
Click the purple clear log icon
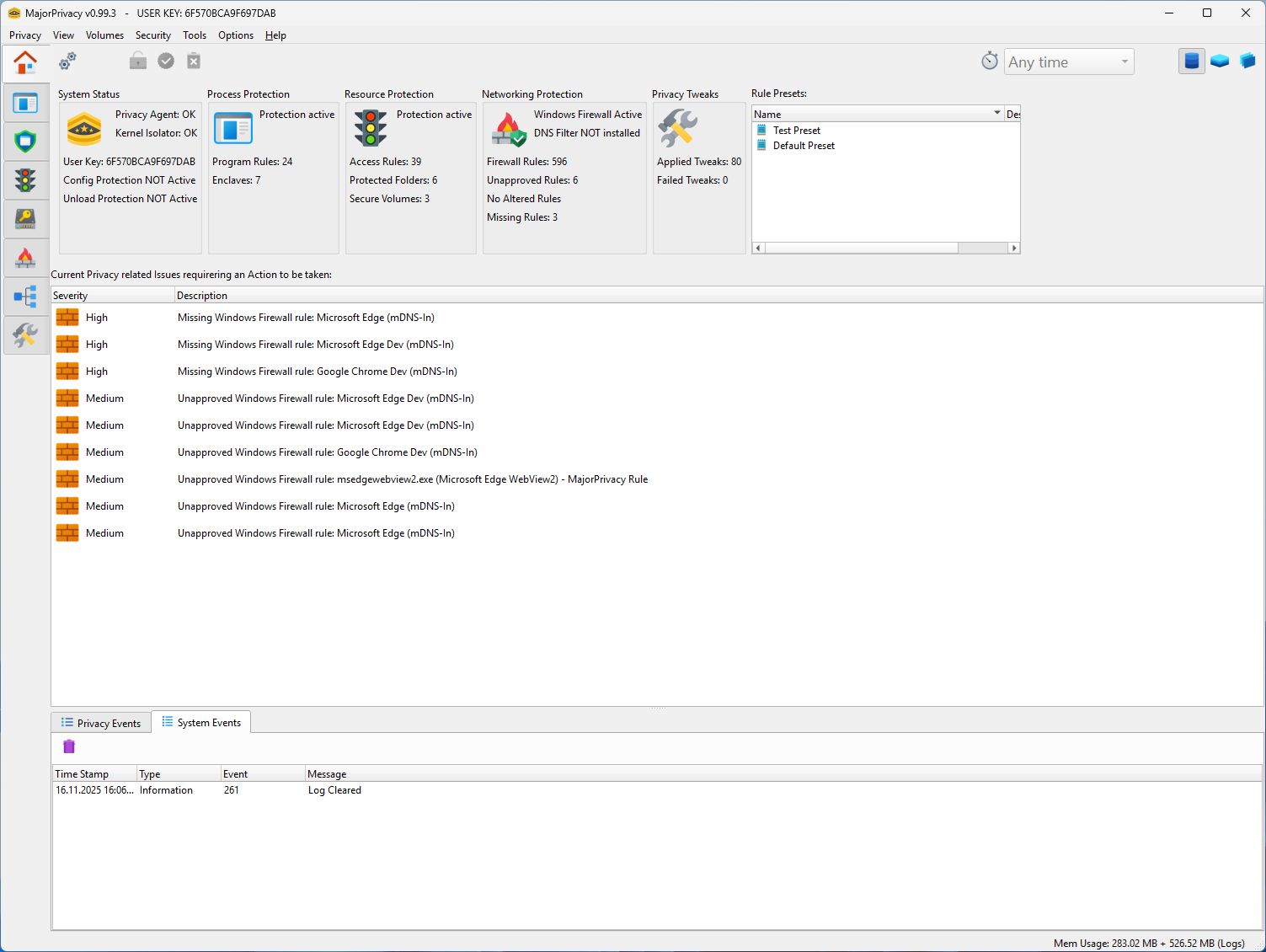click(69, 746)
